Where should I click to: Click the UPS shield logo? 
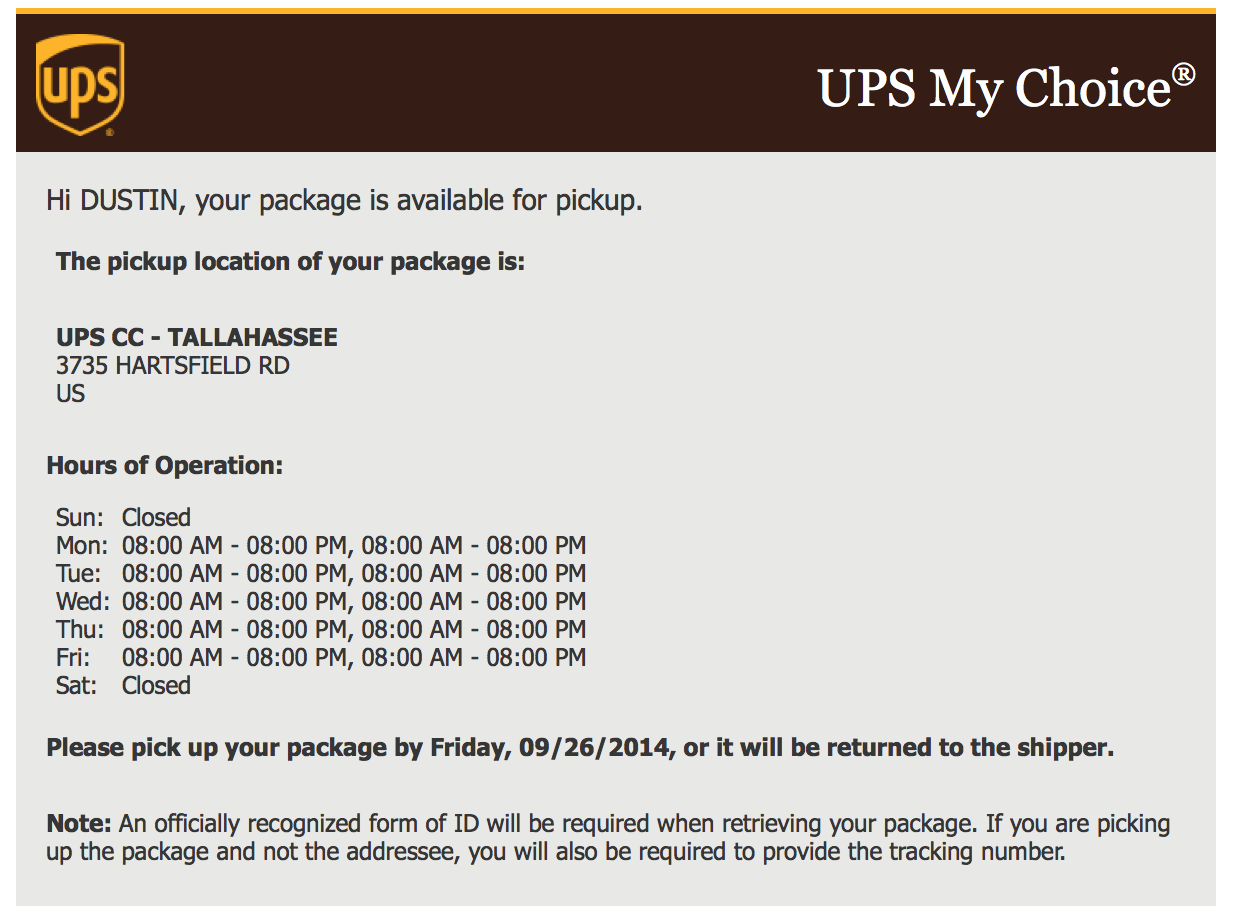(79, 86)
